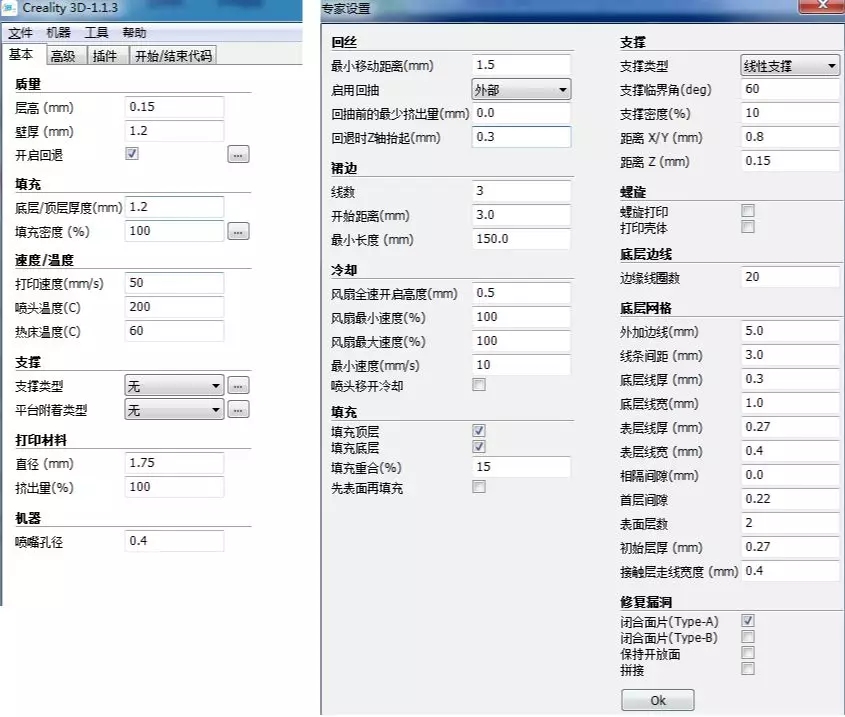Enable 先表面再填充 checkbox
The image size is (845, 717).
pyautogui.click(x=479, y=487)
